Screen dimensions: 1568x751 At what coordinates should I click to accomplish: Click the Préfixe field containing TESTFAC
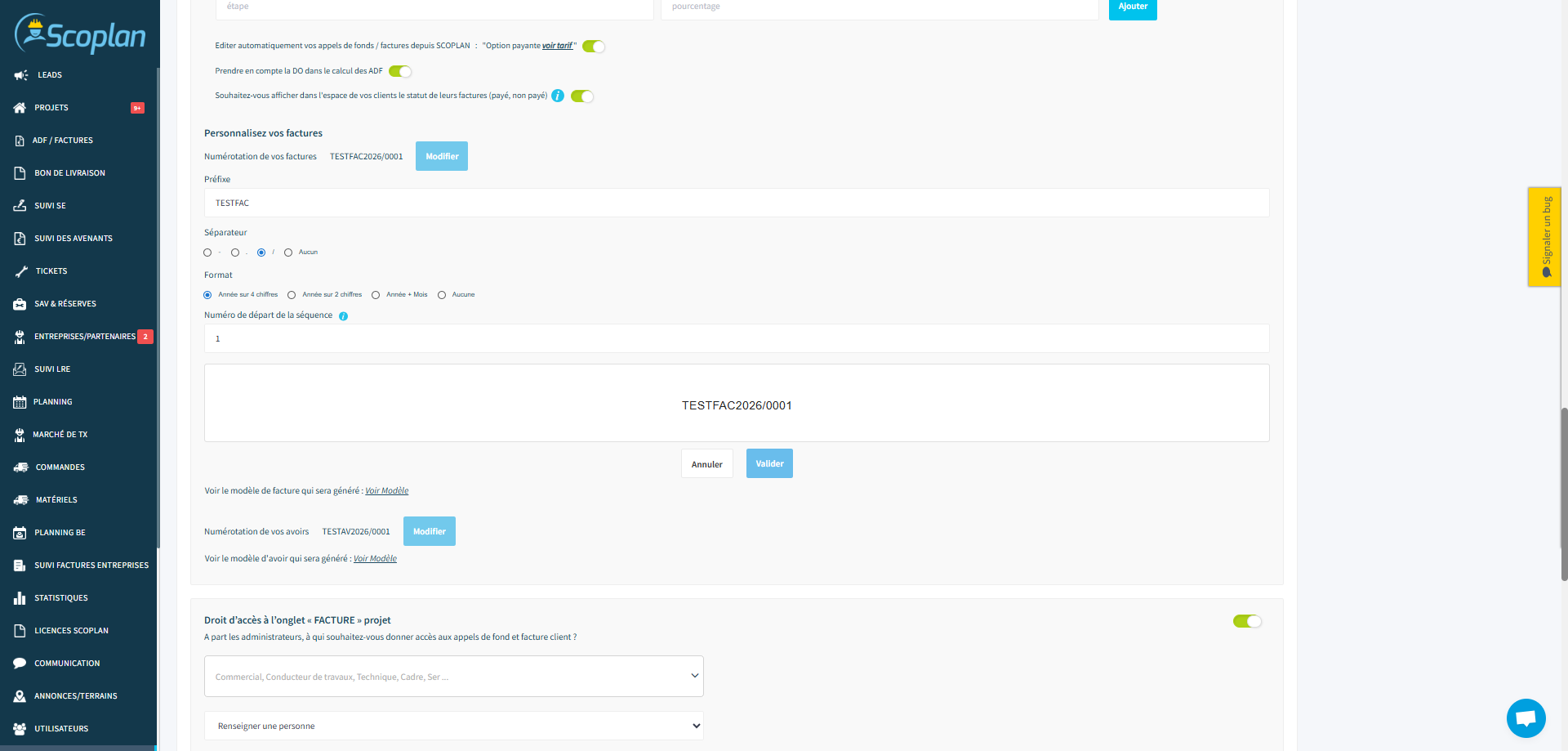pos(736,203)
